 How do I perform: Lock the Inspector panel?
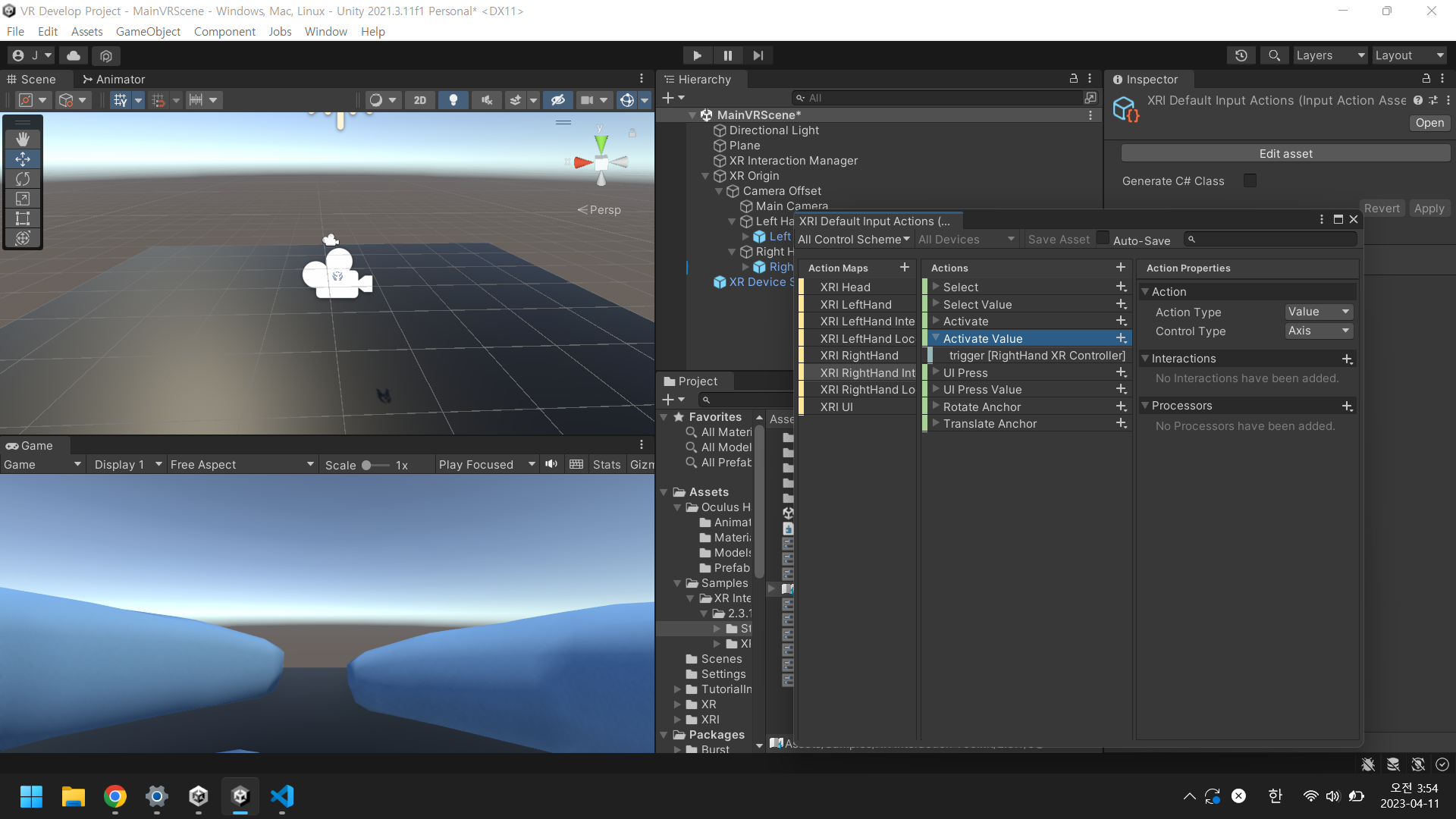point(1426,78)
